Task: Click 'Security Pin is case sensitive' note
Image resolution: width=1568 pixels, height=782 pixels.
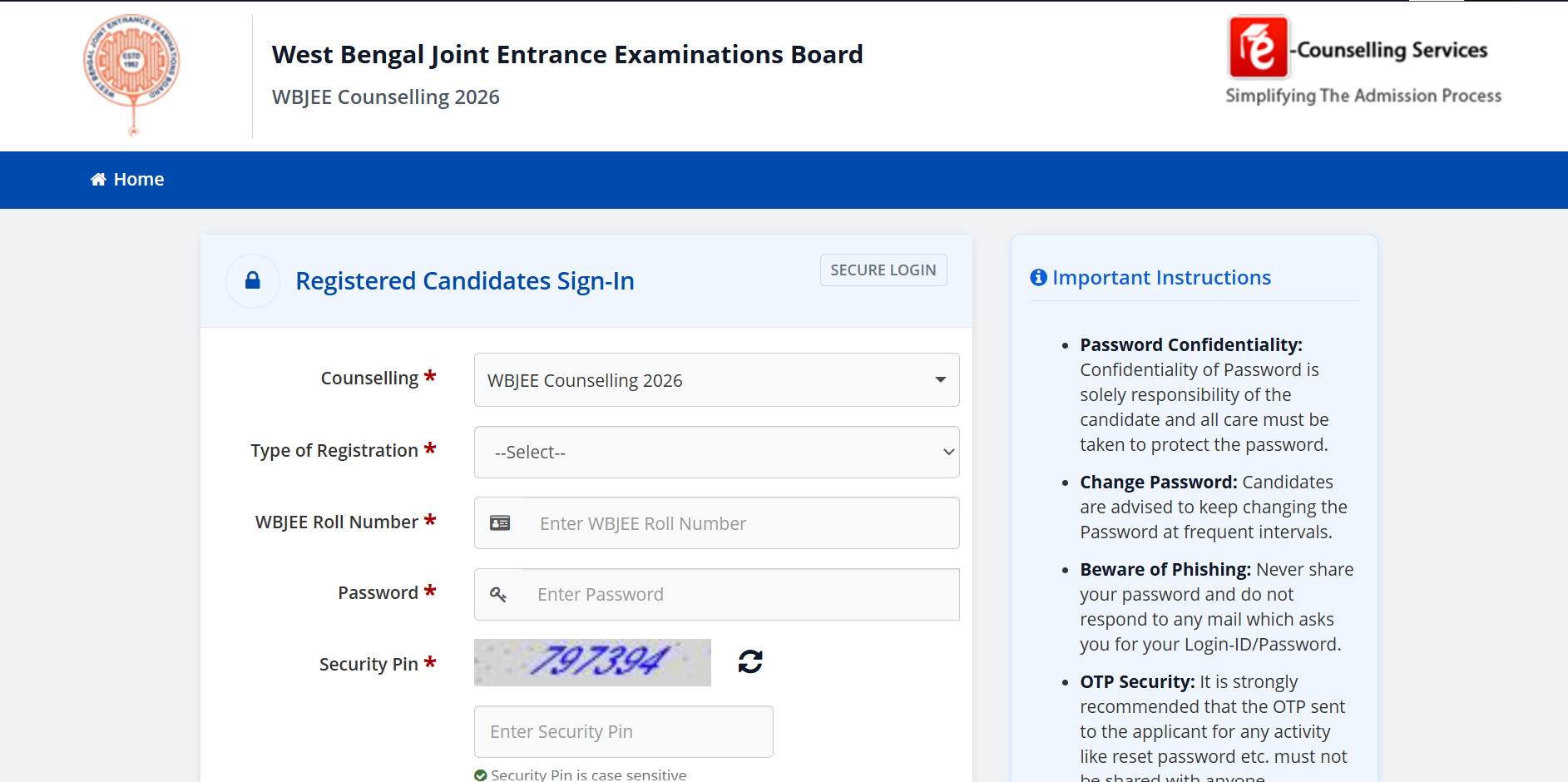Action: tap(589, 775)
